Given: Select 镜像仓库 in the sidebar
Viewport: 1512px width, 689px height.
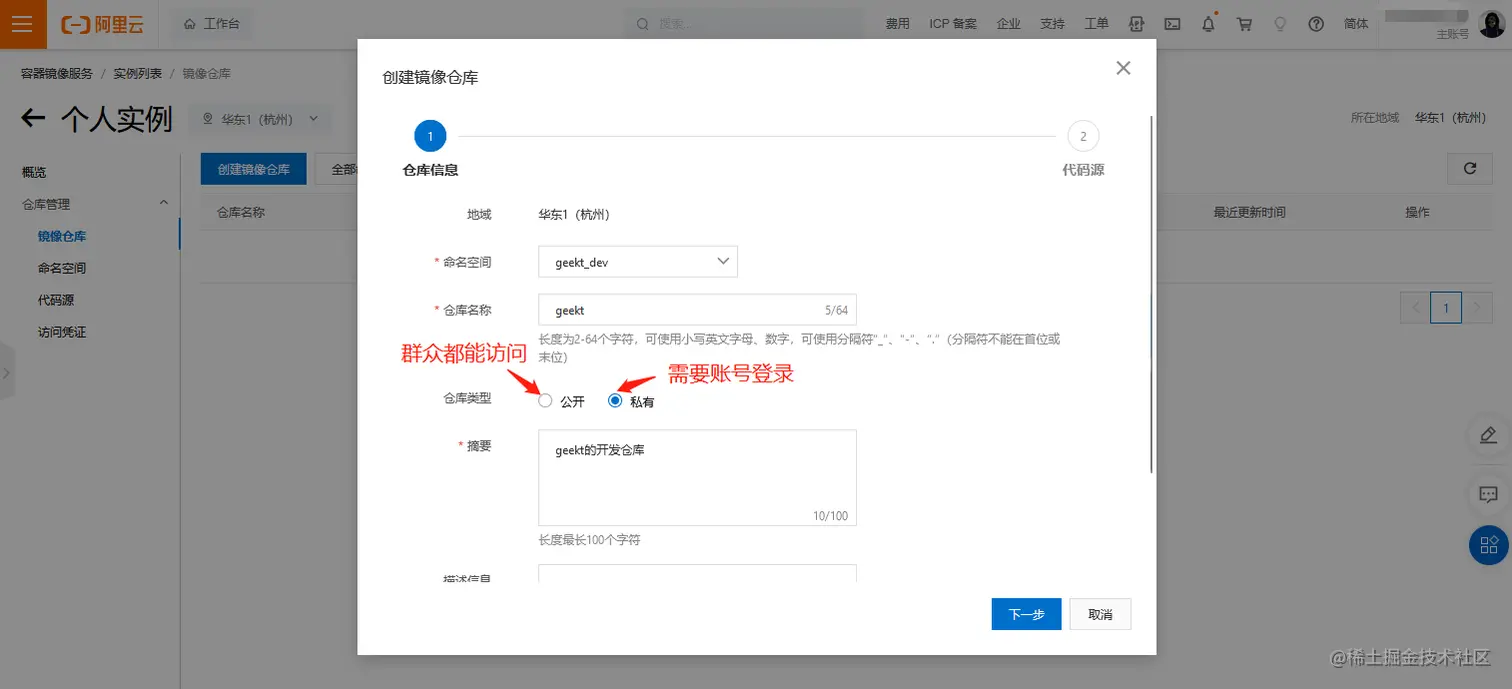Looking at the screenshot, I should pos(62,236).
